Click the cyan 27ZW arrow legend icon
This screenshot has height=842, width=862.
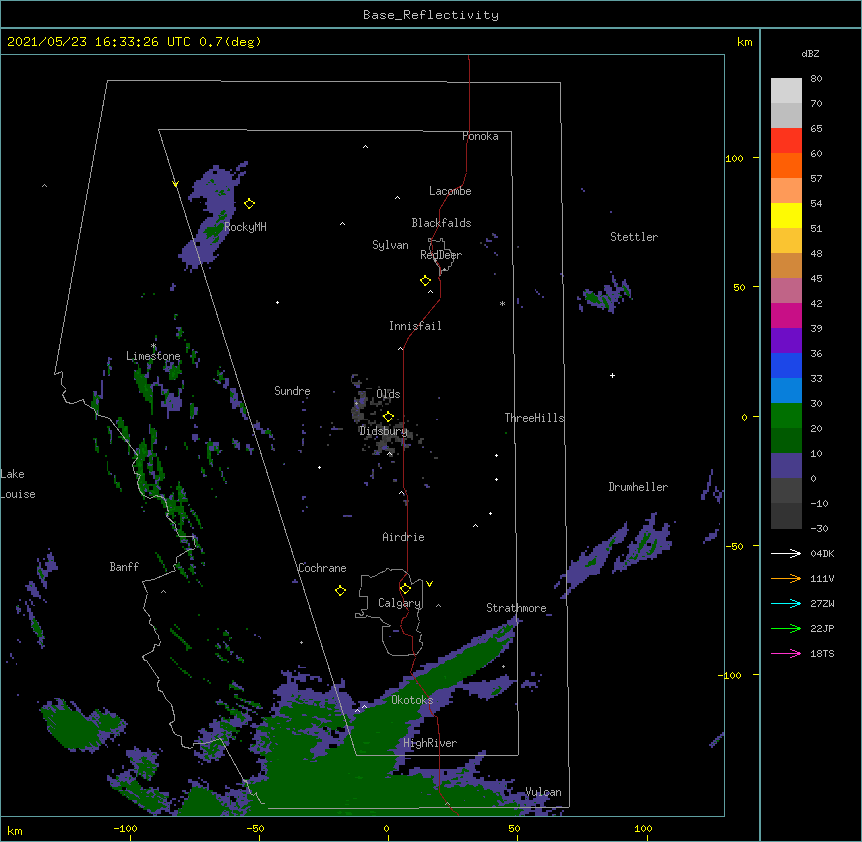[x=786, y=603]
